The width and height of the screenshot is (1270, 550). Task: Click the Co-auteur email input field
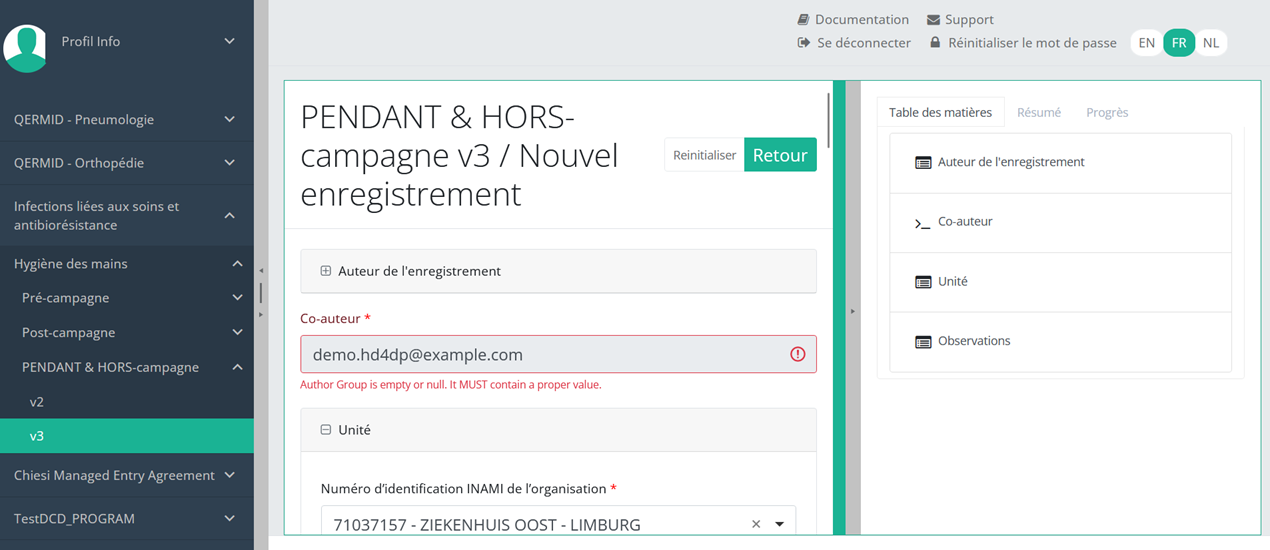(540, 354)
